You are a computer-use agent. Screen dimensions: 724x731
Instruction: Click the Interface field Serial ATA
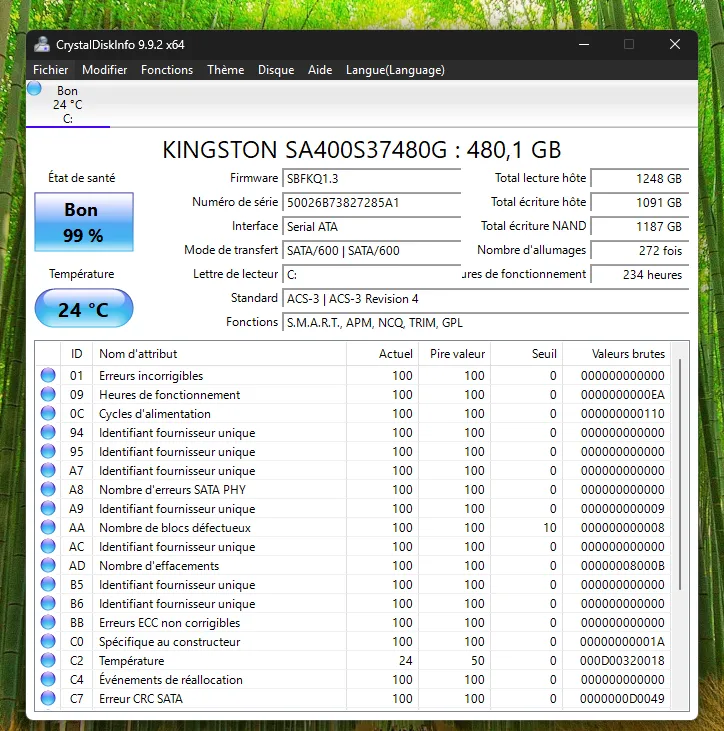tap(372, 227)
